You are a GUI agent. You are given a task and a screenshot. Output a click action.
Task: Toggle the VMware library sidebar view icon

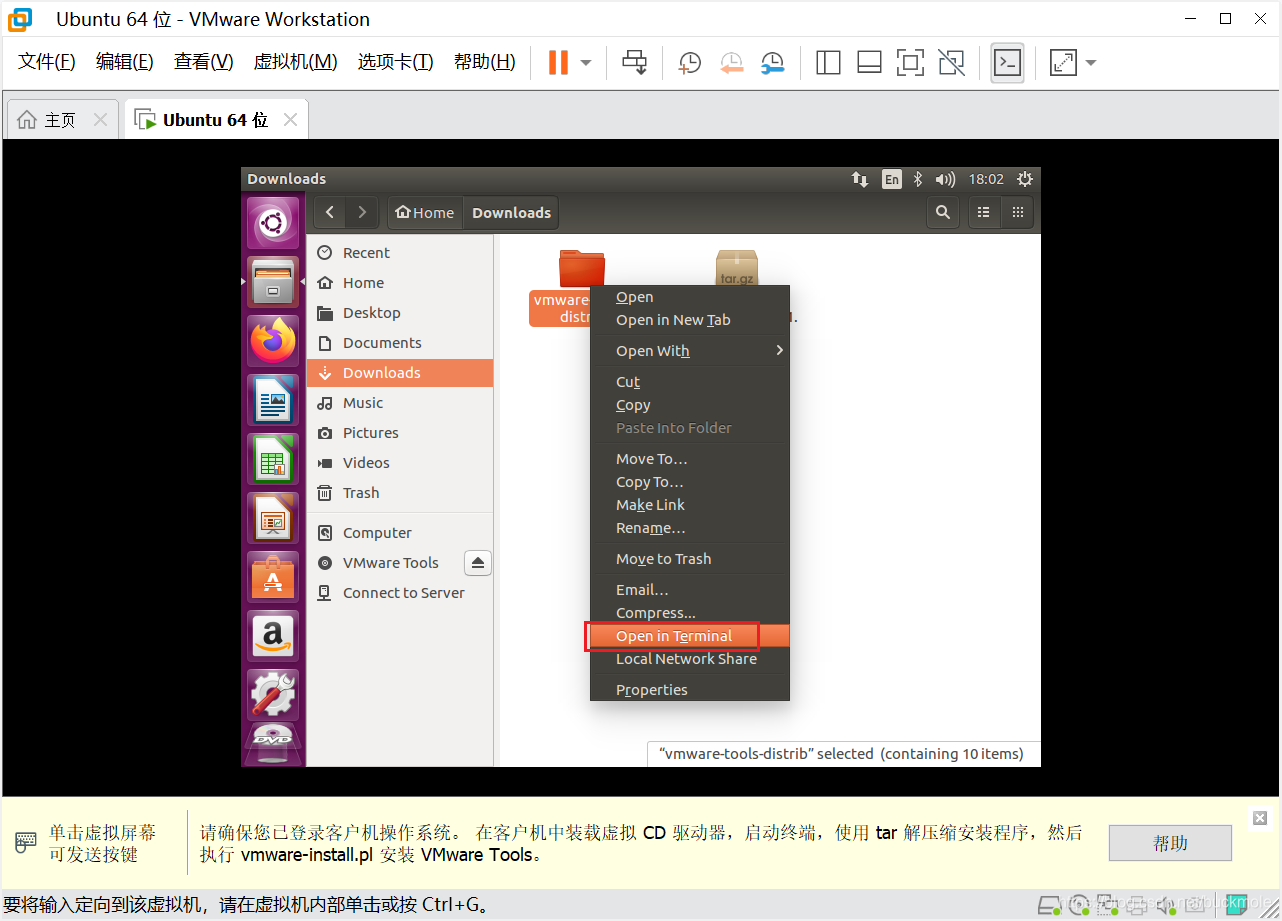click(x=828, y=62)
